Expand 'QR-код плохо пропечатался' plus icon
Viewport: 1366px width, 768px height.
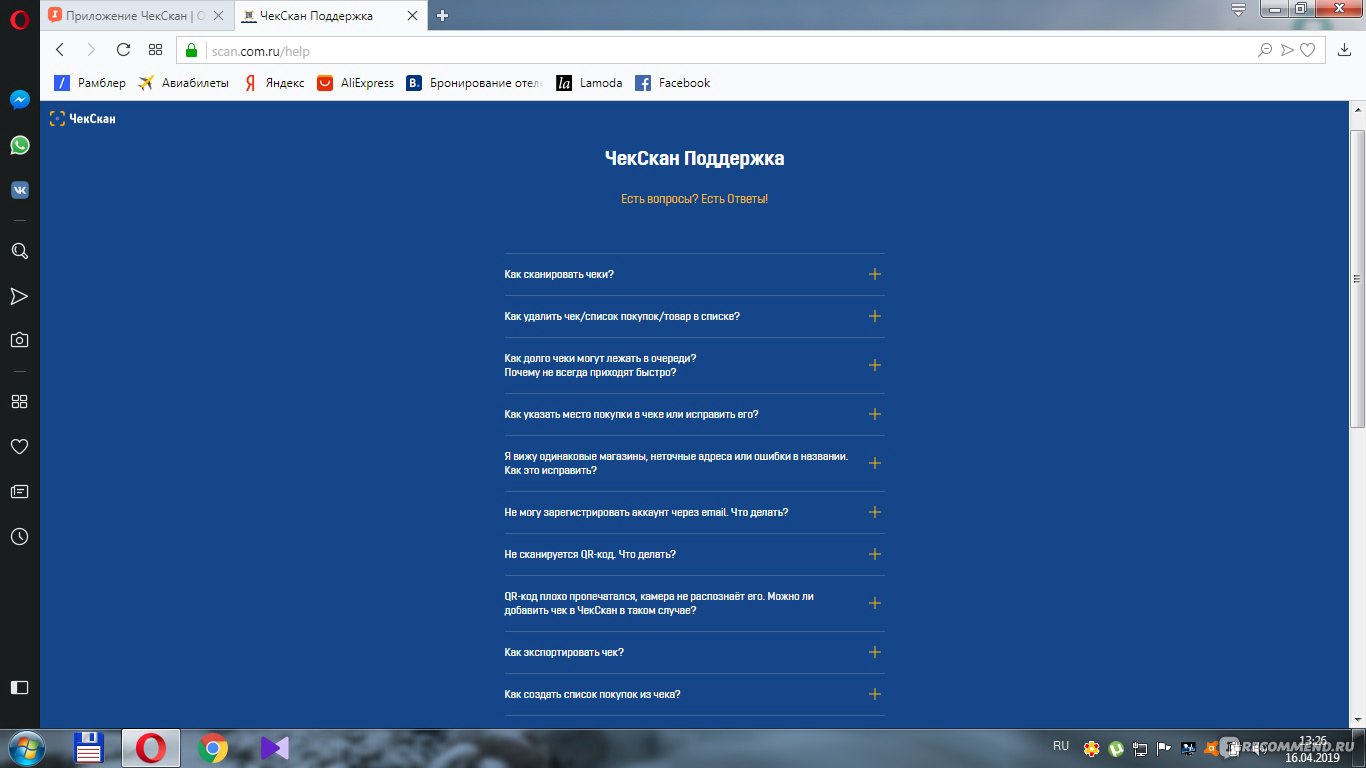coord(875,603)
